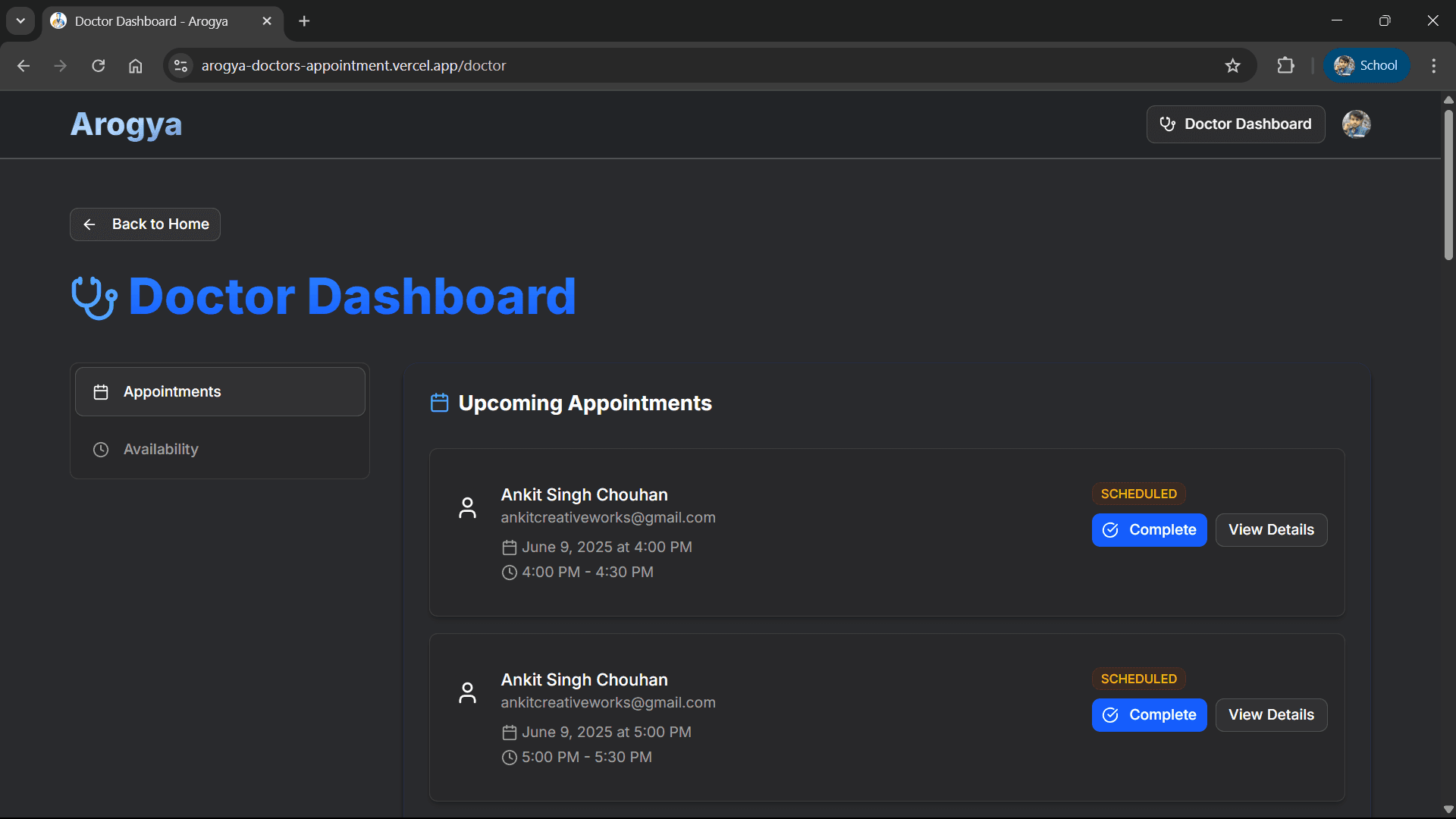The image size is (1456, 819).
Task: Select the Doctor Dashboard - Arogya browser tab
Action: 163,21
